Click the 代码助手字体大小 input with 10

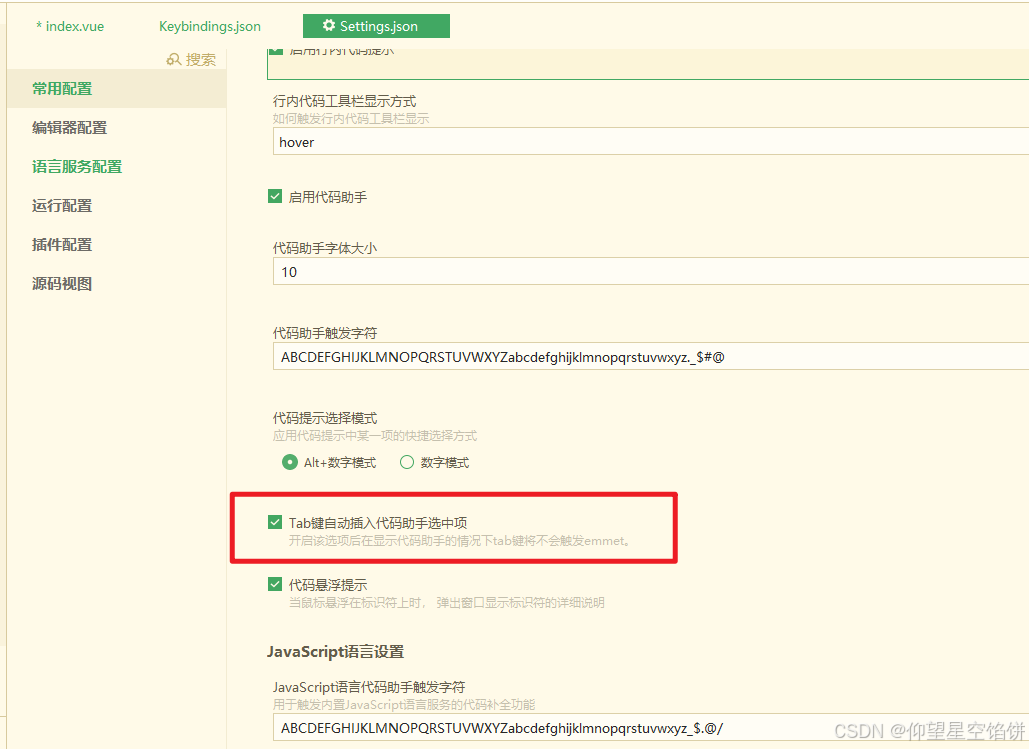click(650, 272)
